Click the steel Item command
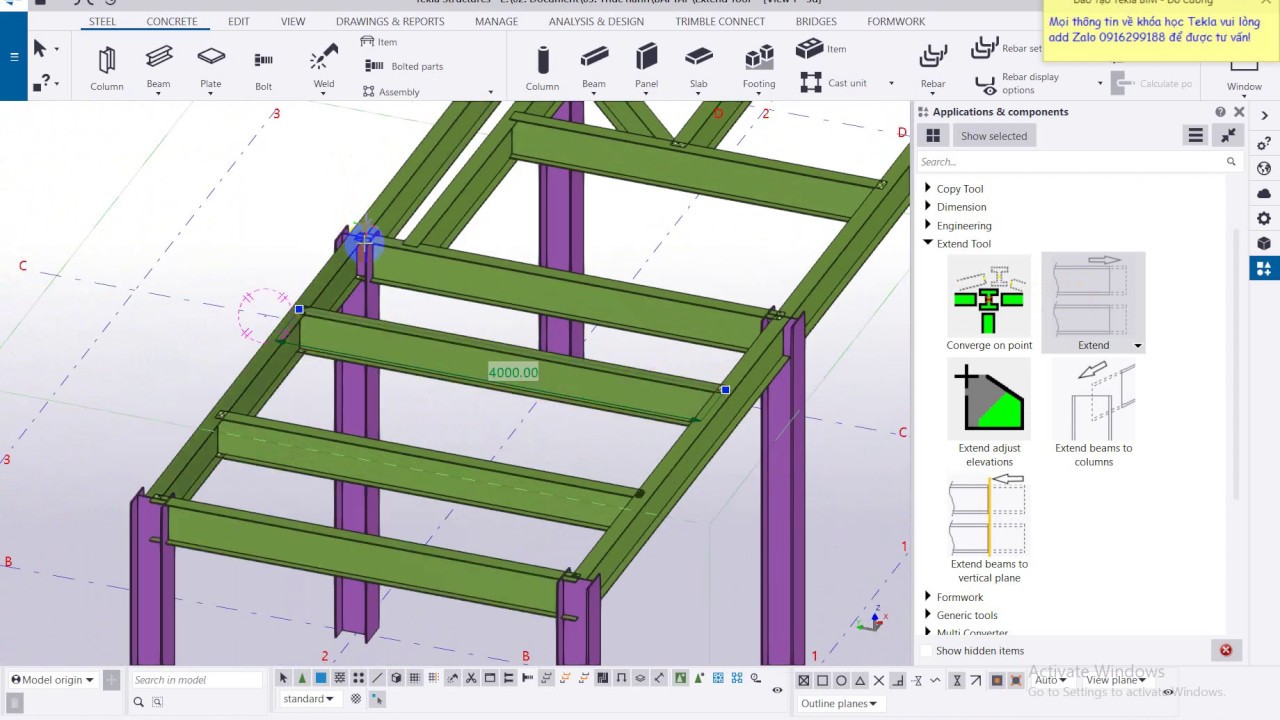This screenshot has width=1280, height=720. point(379,42)
